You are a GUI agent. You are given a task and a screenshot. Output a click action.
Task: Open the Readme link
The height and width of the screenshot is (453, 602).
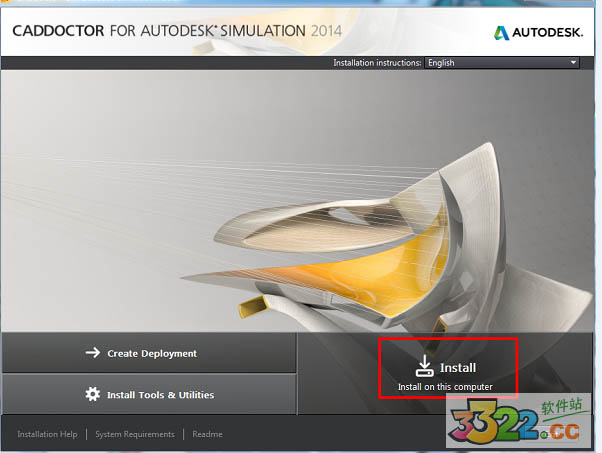coord(207,434)
